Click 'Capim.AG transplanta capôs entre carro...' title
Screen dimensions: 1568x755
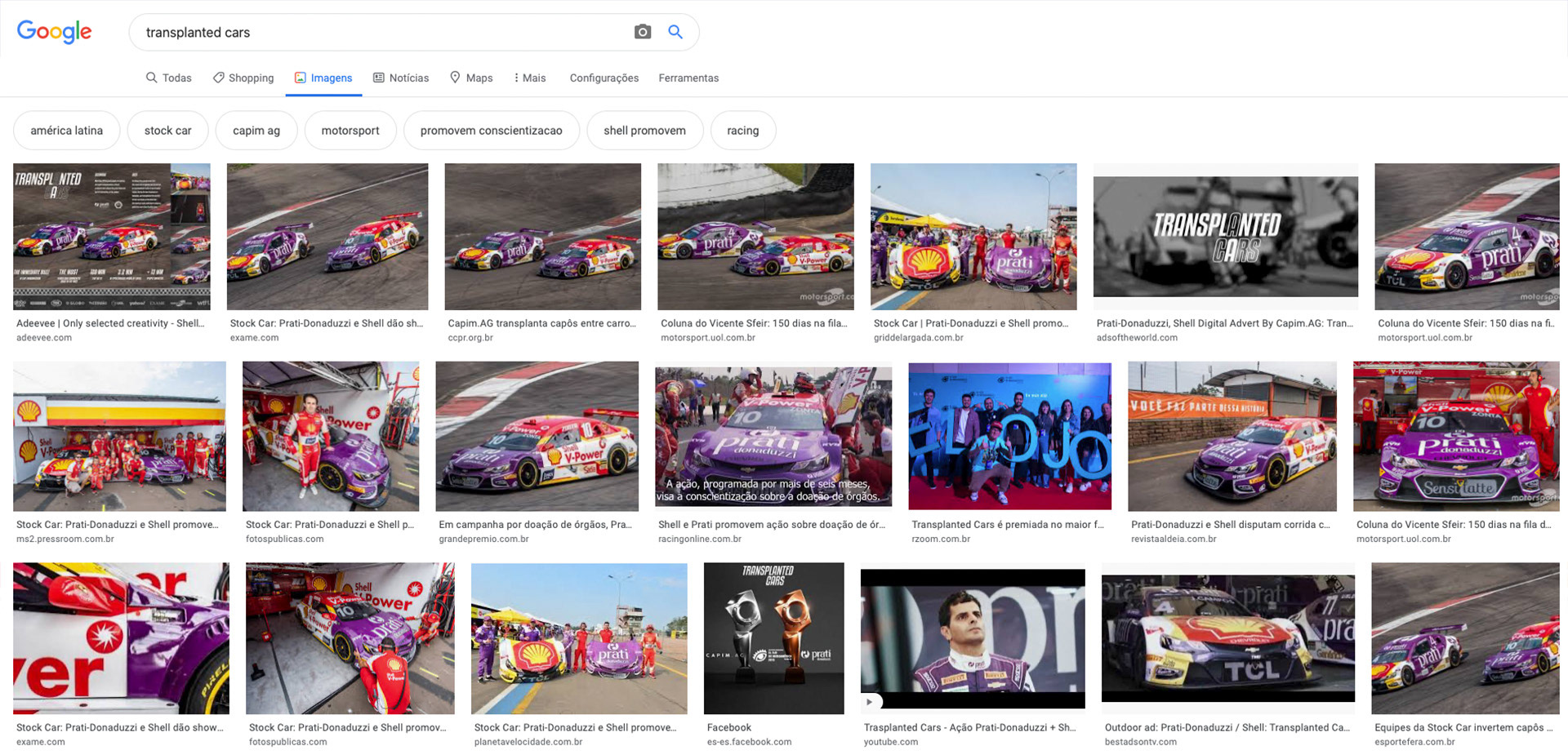click(x=541, y=323)
